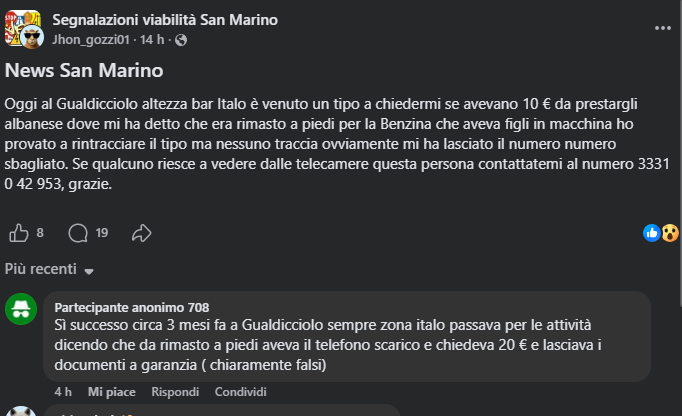Click the share arrow icon
The width and height of the screenshot is (682, 416).
click(141, 233)
